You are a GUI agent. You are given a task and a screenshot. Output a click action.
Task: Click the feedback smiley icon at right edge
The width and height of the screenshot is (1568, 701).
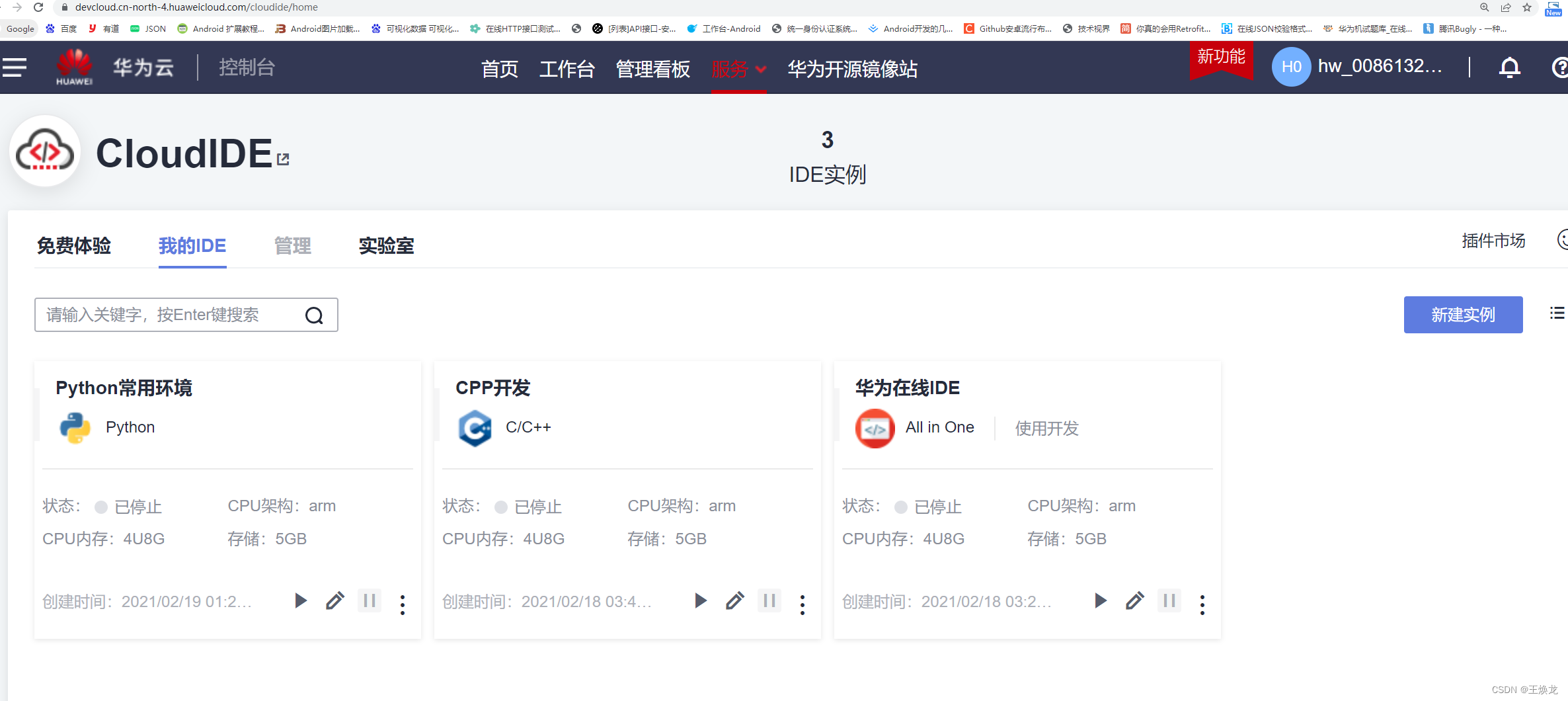(x=1563, y=239)
